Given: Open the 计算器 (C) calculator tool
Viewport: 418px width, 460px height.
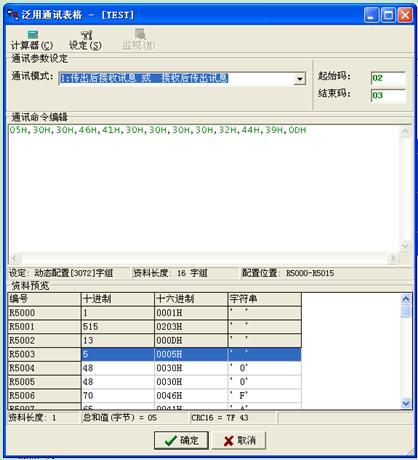Looking at the screenshot, I should (x=32, y=40).
